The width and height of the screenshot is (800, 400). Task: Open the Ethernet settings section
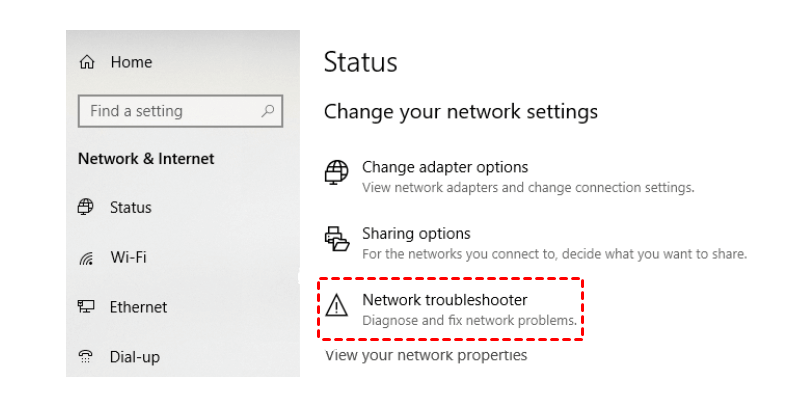[x=138, y=307]
